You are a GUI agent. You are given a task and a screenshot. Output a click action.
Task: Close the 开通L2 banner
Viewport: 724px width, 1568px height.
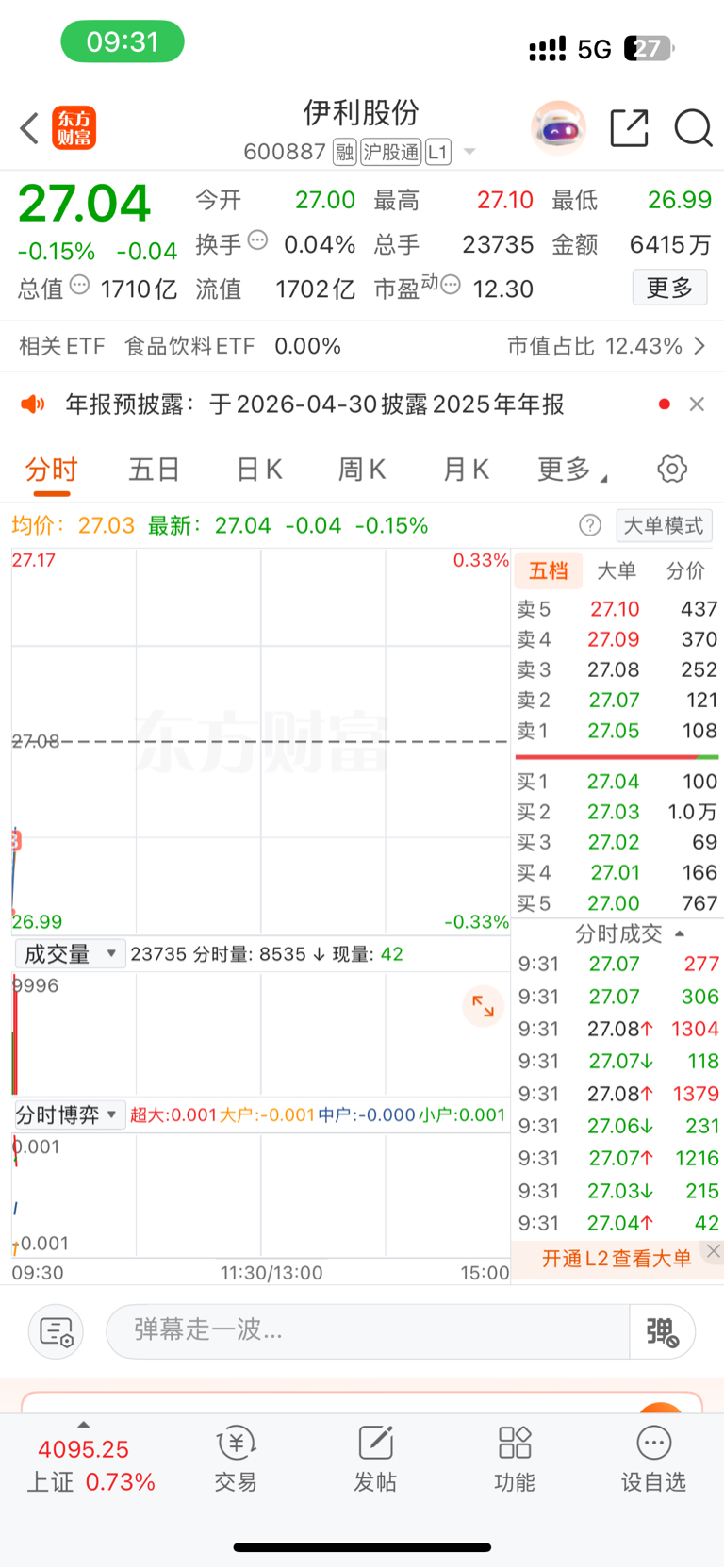(x=714, y=1251)
